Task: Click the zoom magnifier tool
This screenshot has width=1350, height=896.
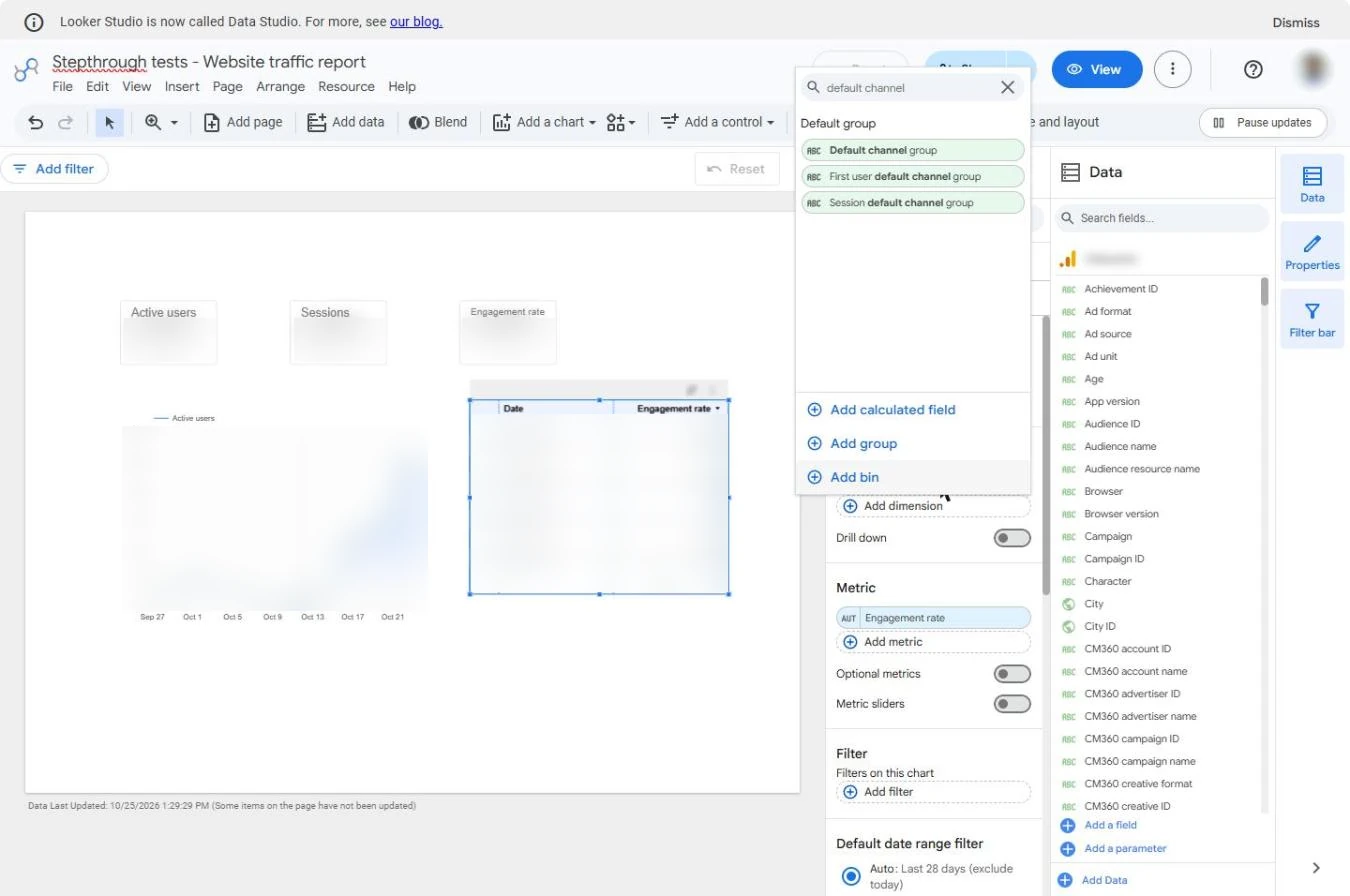Action: pyautogui.click(x=153, y=122)
